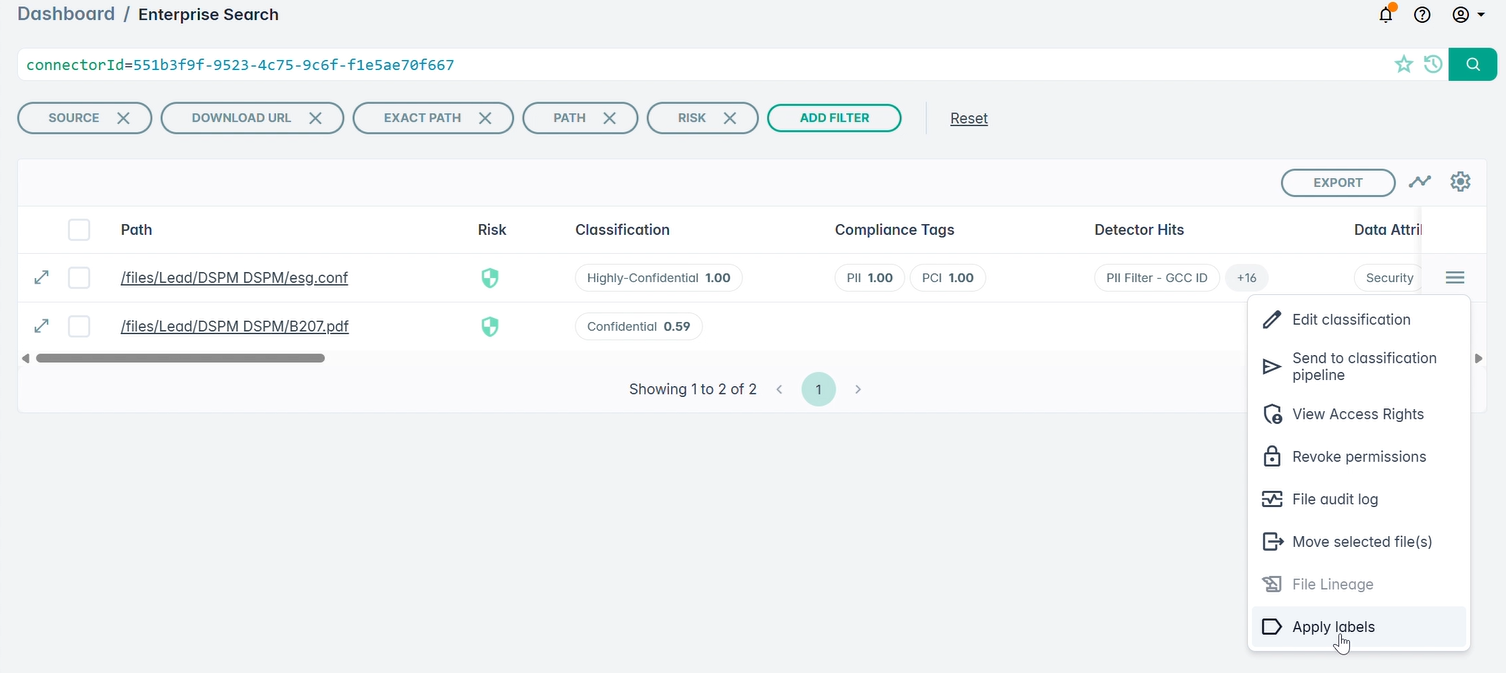Image resolution: width=1506 pixels, height=673 pixels.
Task: Open table settings gear icon
Action: [x=1461, y=182]
